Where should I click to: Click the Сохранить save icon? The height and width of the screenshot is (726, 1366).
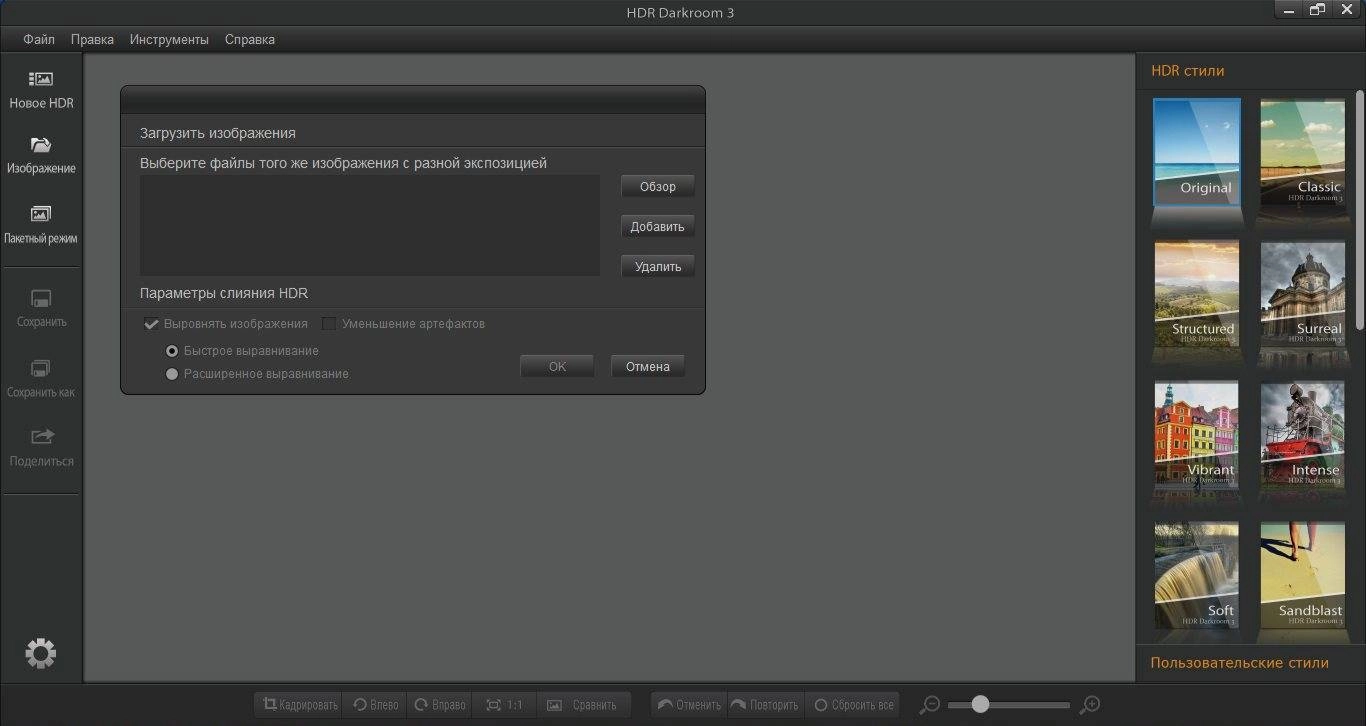coord(41,298)
